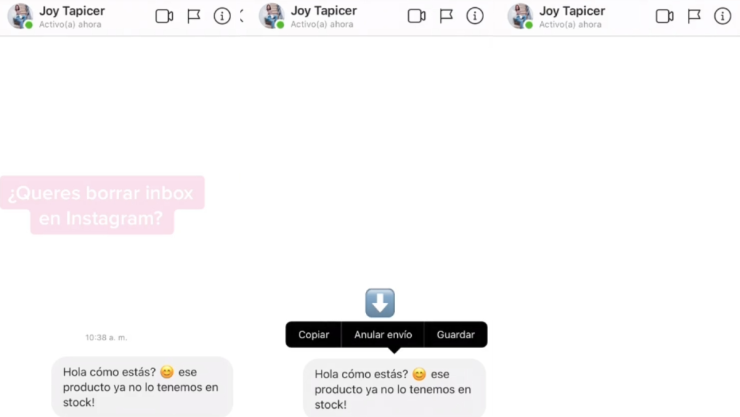Tap flag icon in right chat panel
This screenshot has width=740, height=417.
(x=694, y=16)
